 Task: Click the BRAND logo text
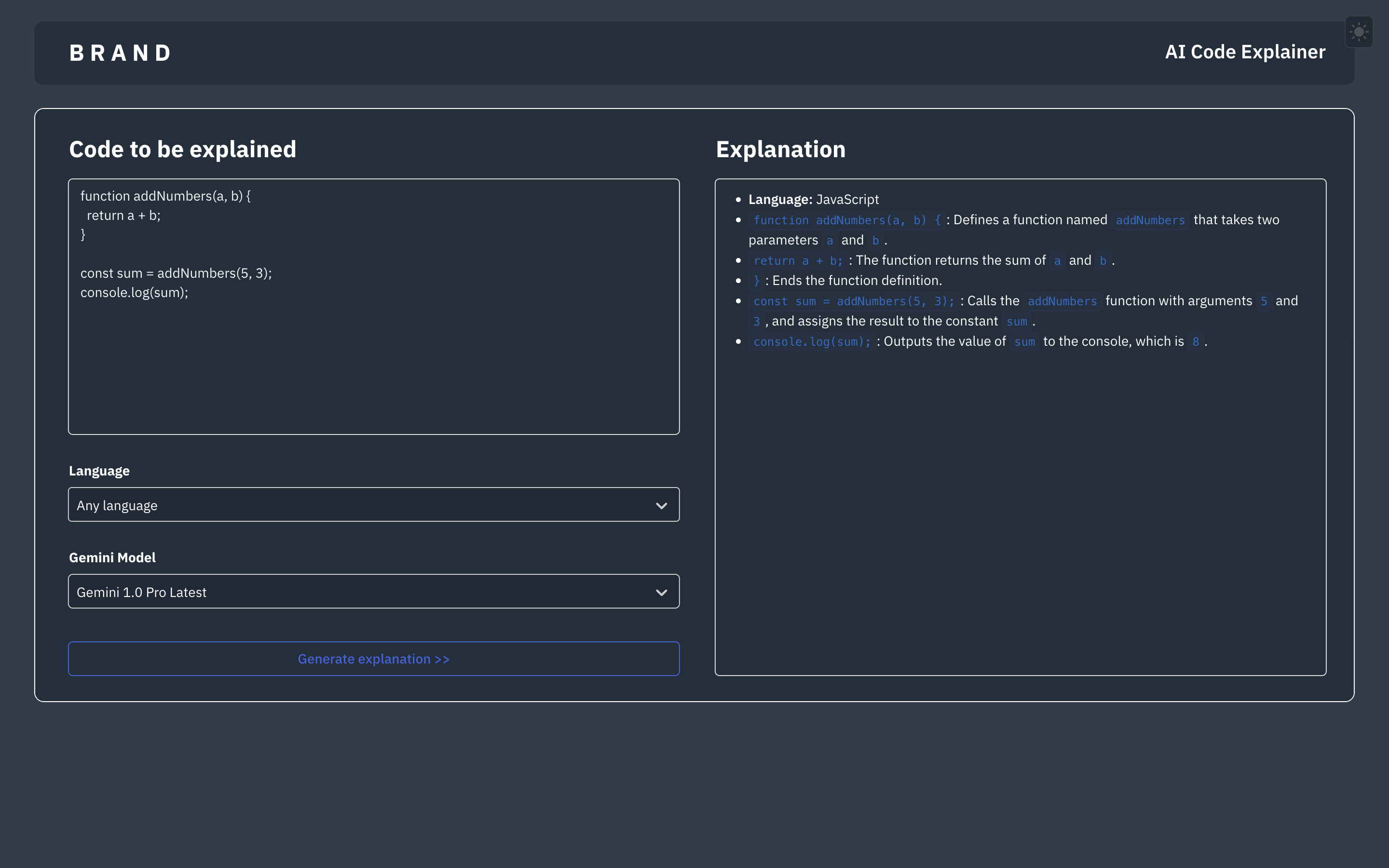coord(120,53)
